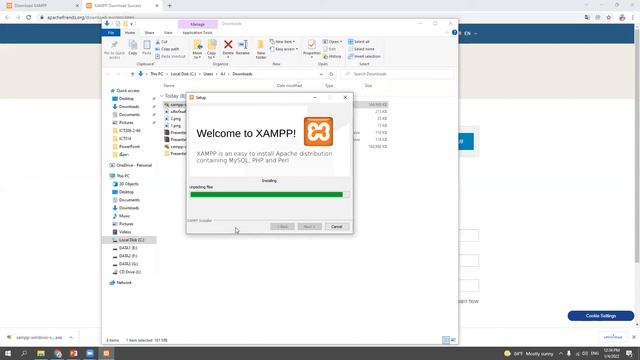Open a new Chrome tab
Image resolution: width=640 pixels, height=360 pixels.
click(170, 6)
